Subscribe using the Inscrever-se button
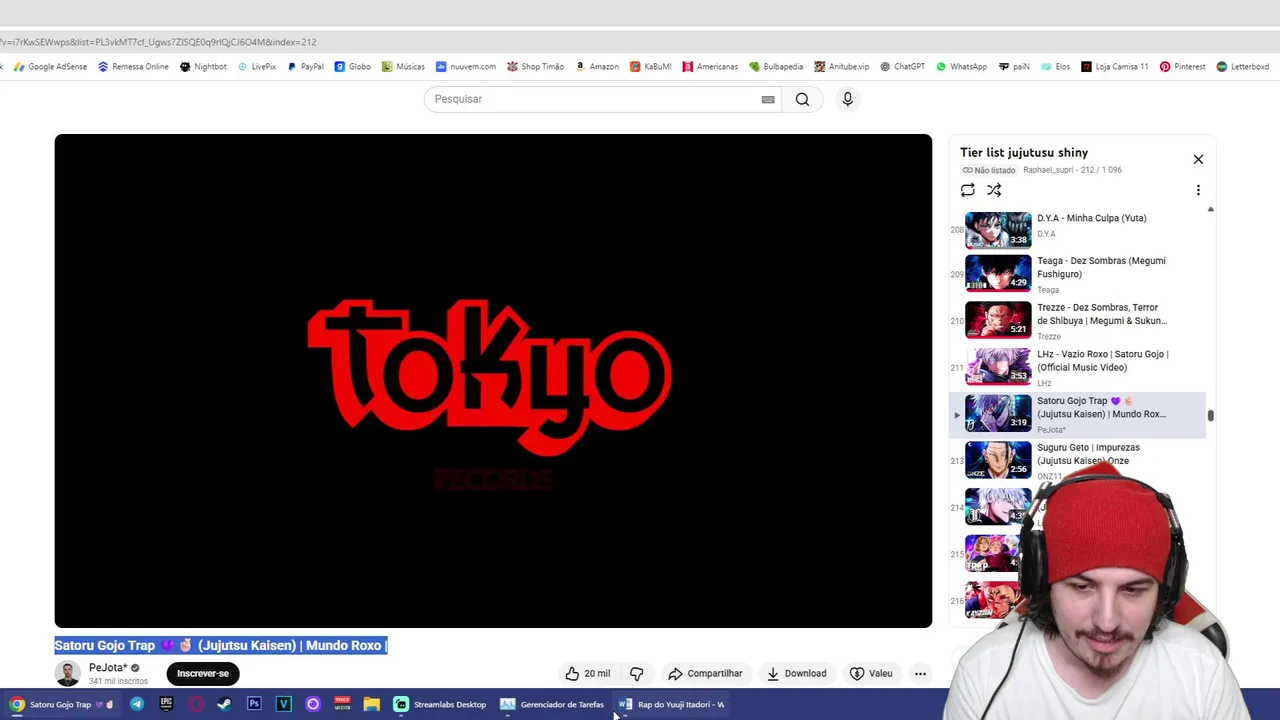This screenshot has height=720, width=1280. 203,673
